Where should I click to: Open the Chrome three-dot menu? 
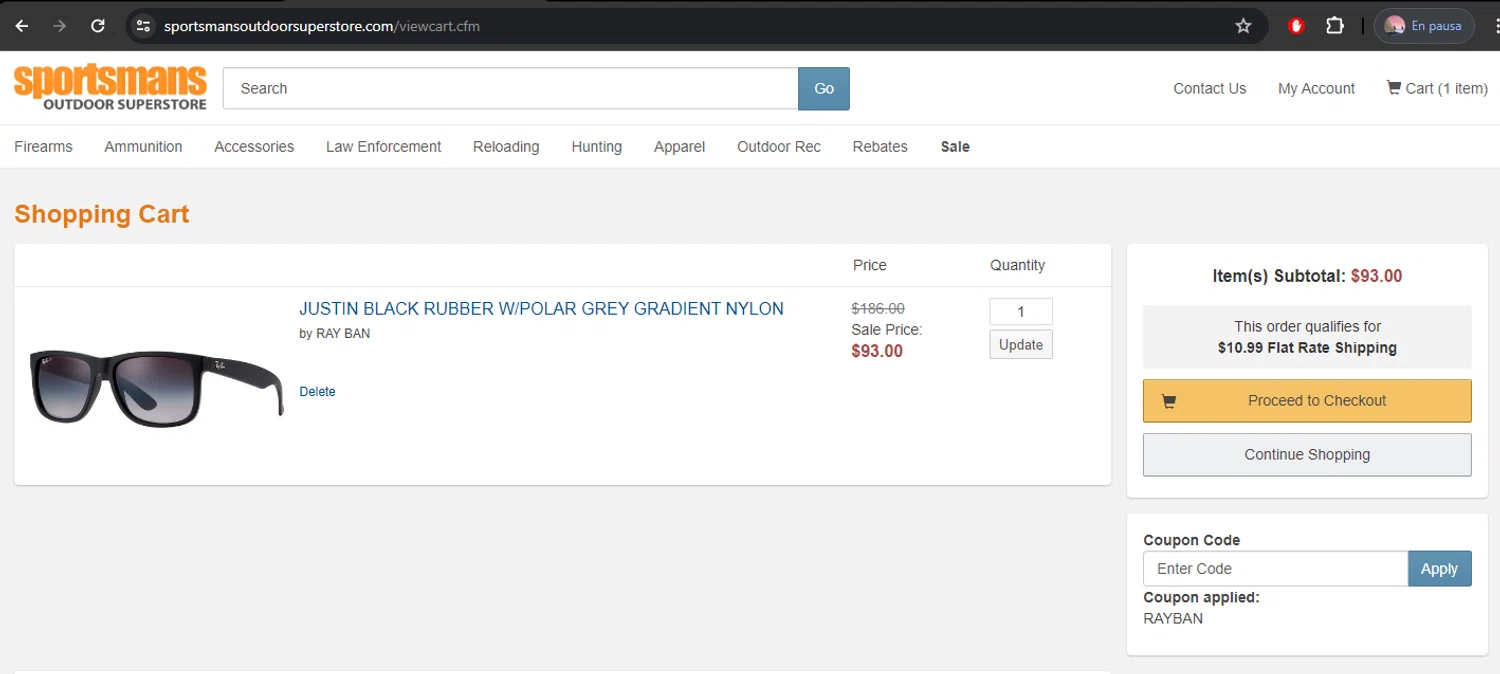click(x=1496, y=26)
